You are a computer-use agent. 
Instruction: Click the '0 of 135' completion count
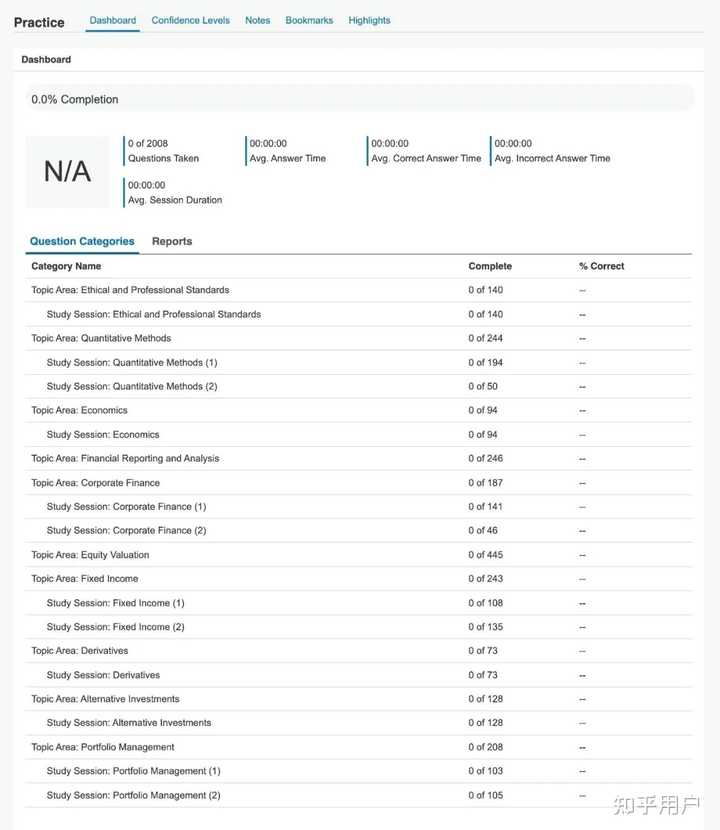click(485, 627)
